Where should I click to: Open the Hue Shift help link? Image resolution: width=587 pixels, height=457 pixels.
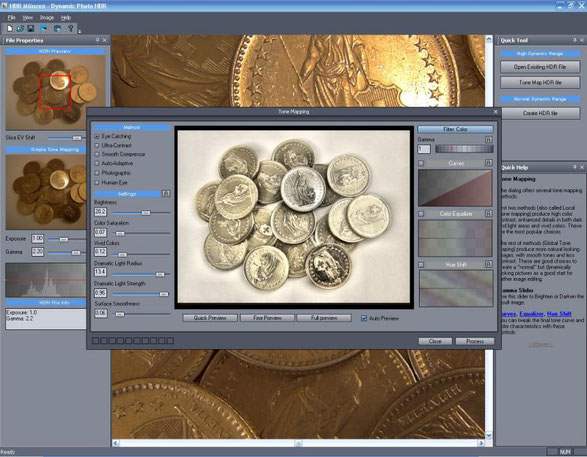559,314
